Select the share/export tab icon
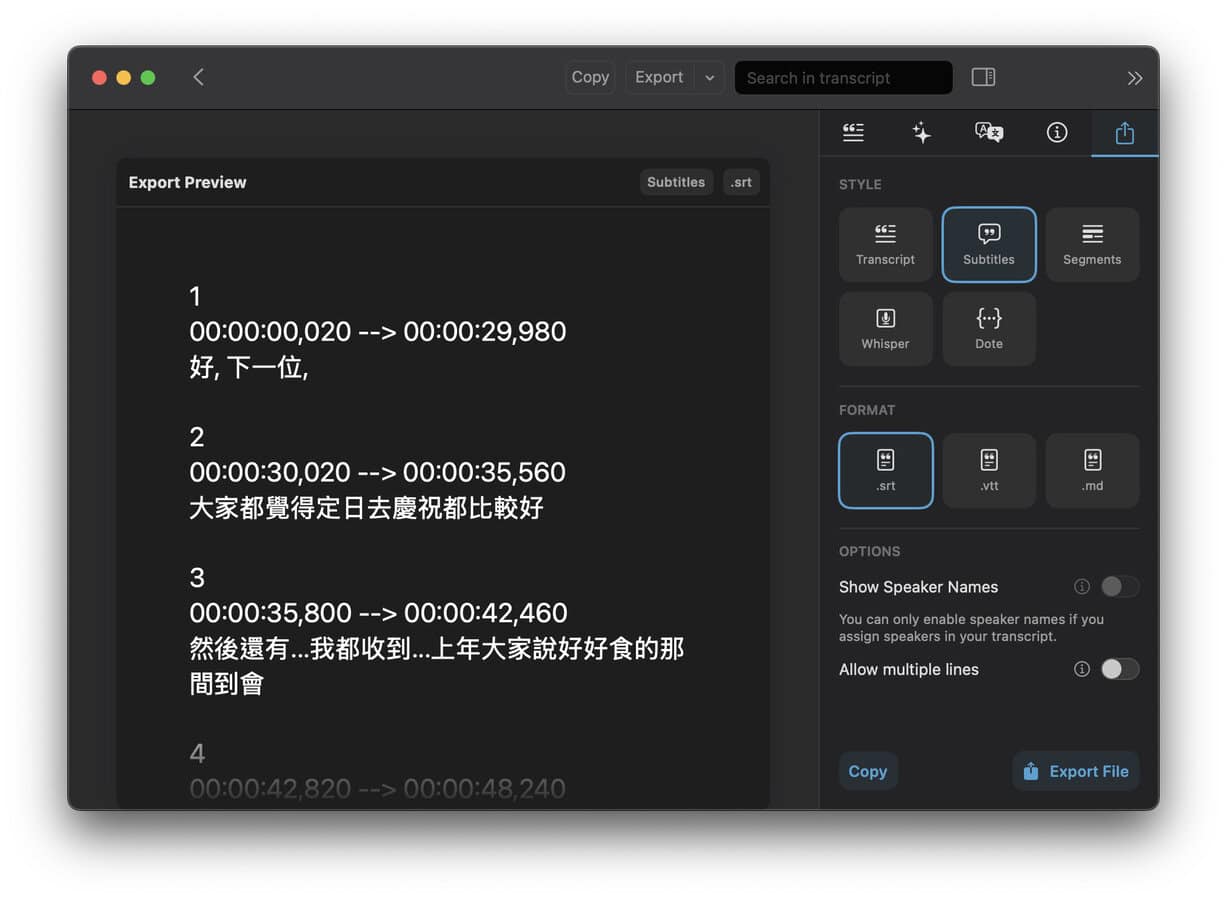 [x=1124, y=133]
